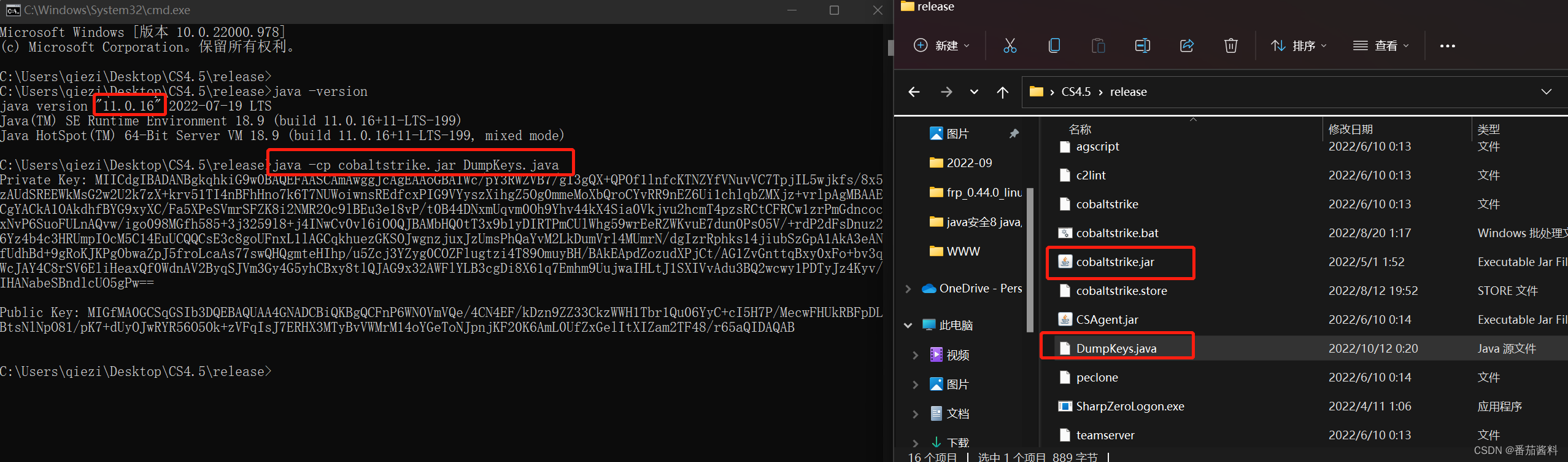
Task: Maximize the cmd.exe window
Action: (x=834, y=10)
